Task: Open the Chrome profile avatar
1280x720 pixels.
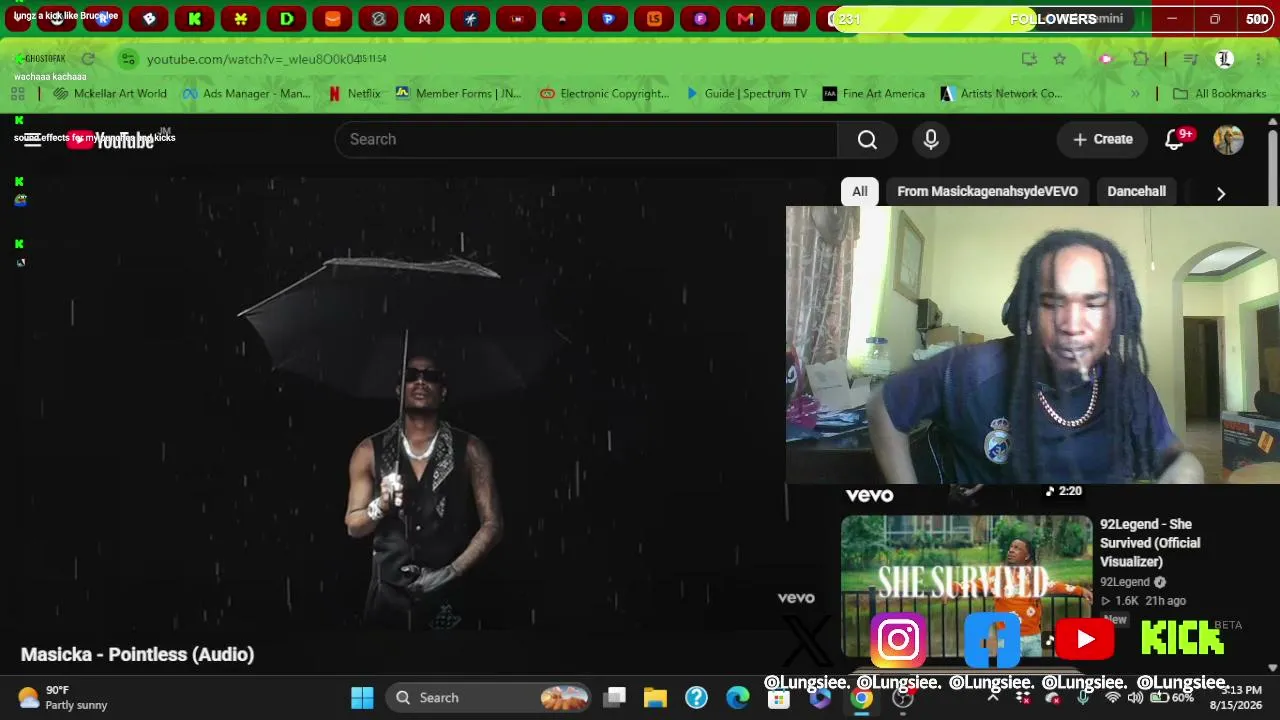Action: (x=1224, y=59)
